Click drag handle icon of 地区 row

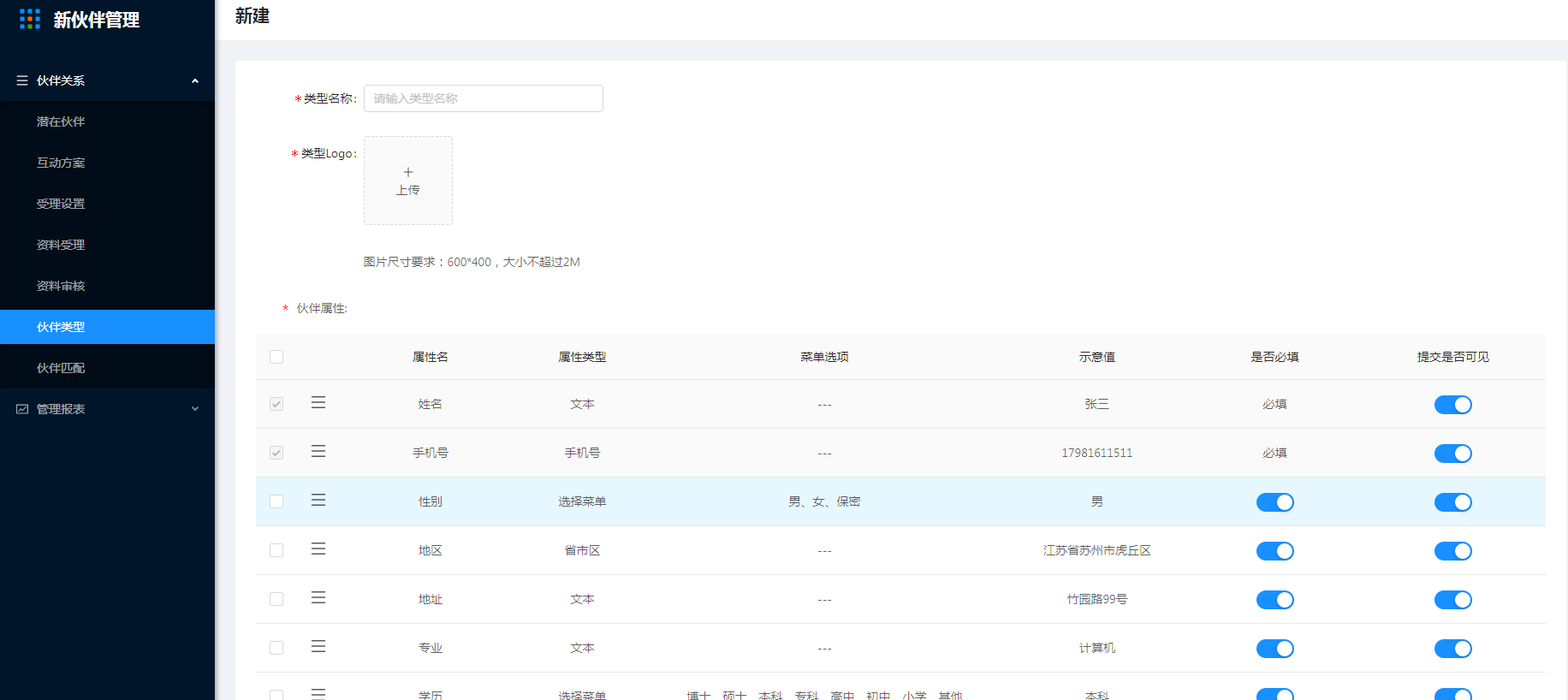318,549
